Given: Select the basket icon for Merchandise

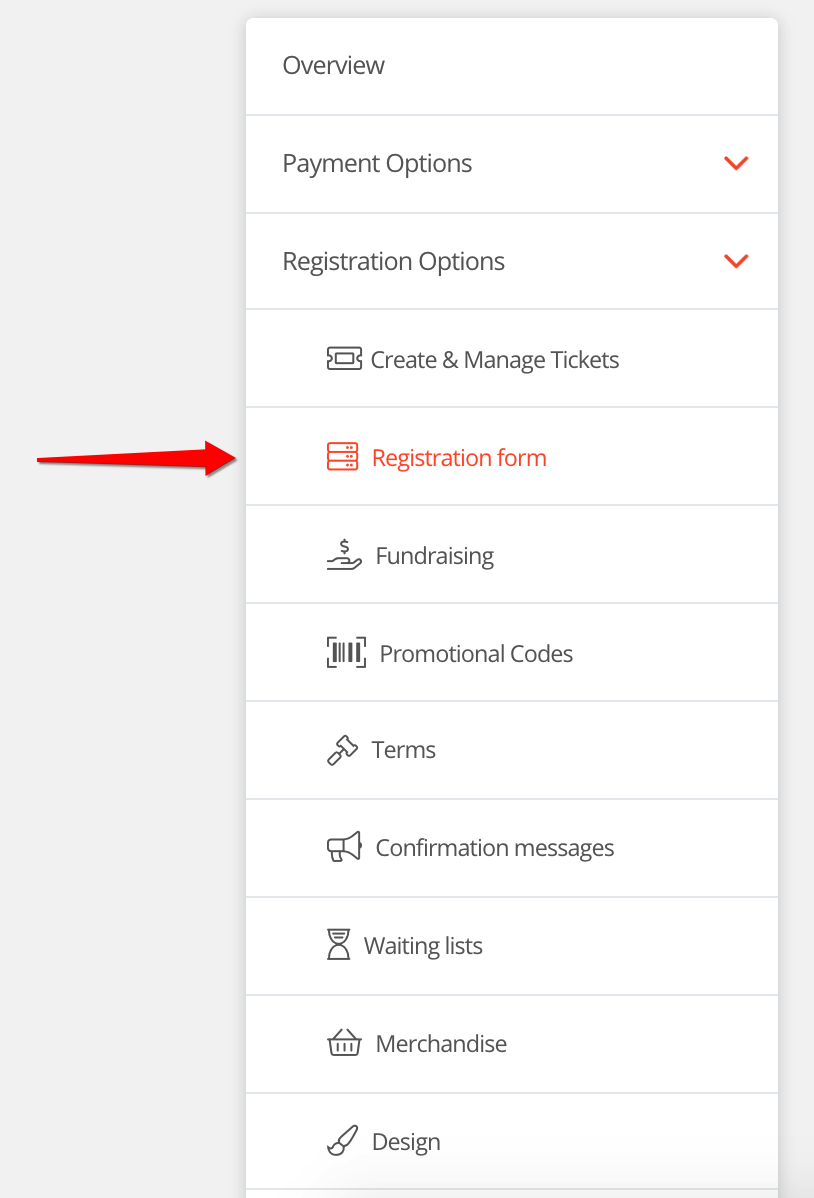Looking at the screenshot, I should 344,1042.
